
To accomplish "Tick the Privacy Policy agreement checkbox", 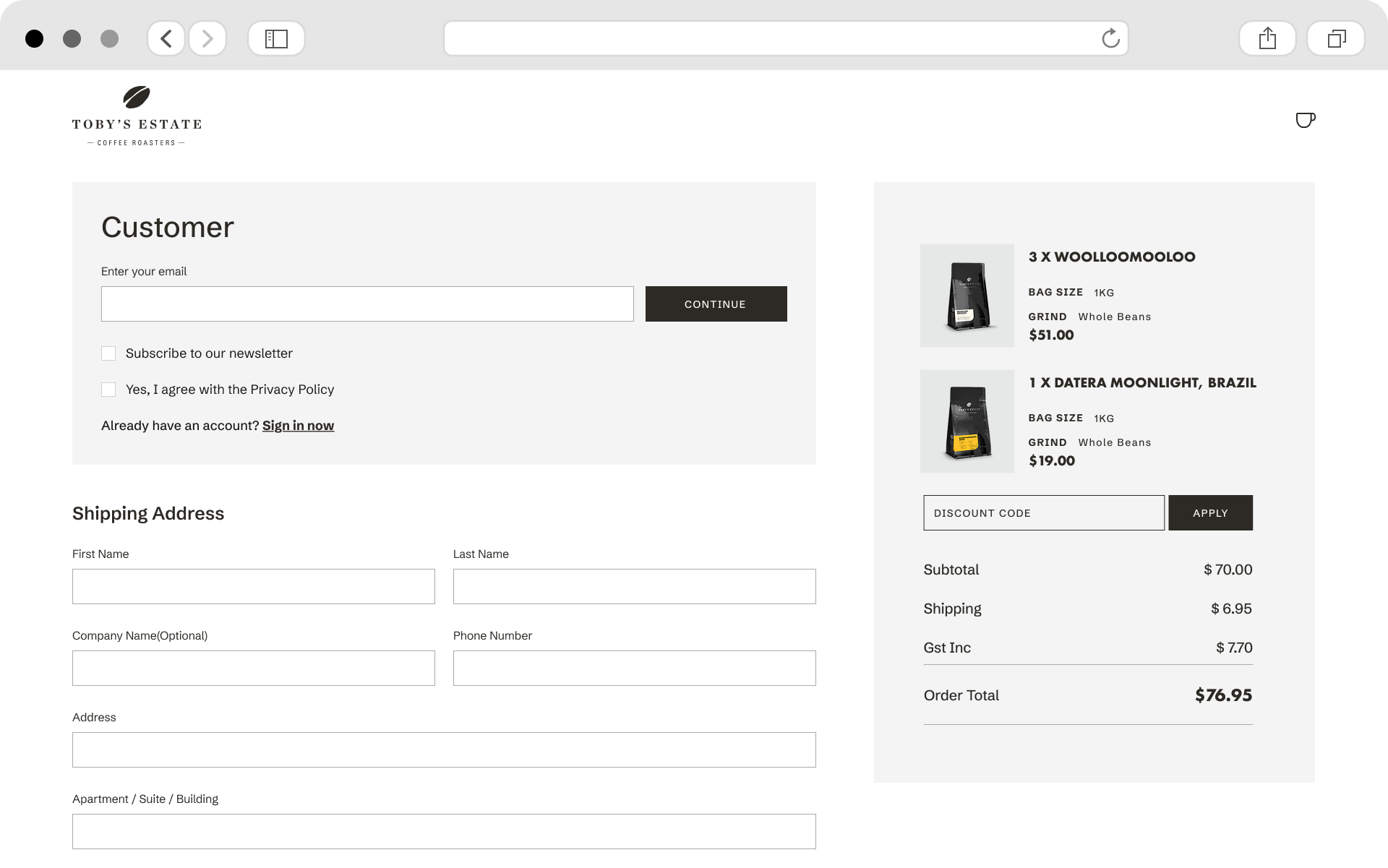I will (108, 390).
